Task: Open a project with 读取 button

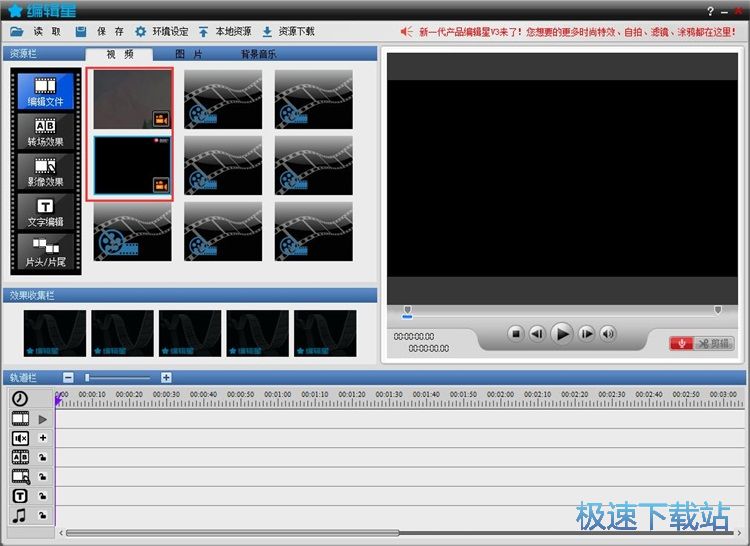Action: click(x=36, y=32)
